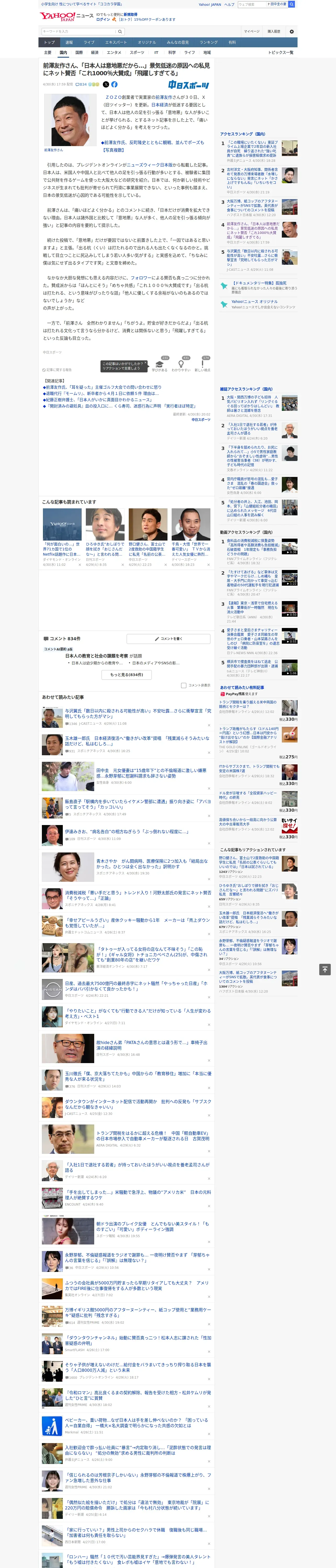This screenshot has width=336, height=1568.
Task: Open 青木さやか がん闘病 article
Action: pyautogui.click(x=152, y=863)
